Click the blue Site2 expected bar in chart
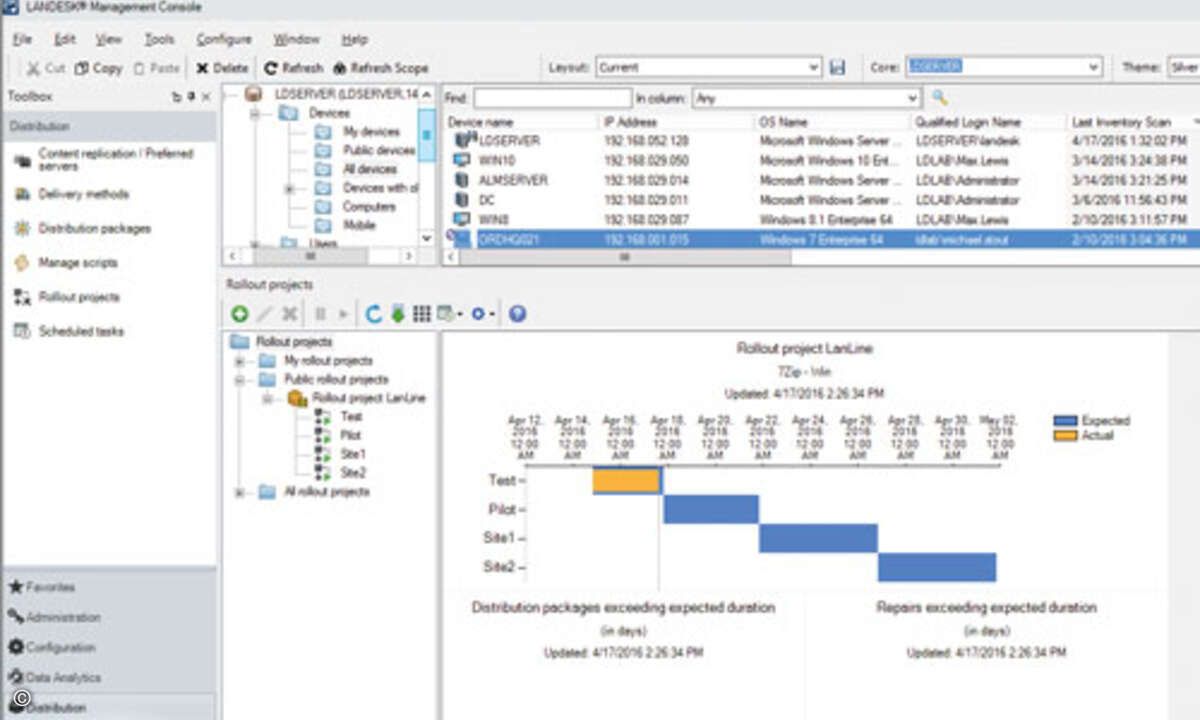Image resolution: width=1200 pixels, height=720 pixels. pyautogui.click(x=937, y=567)
